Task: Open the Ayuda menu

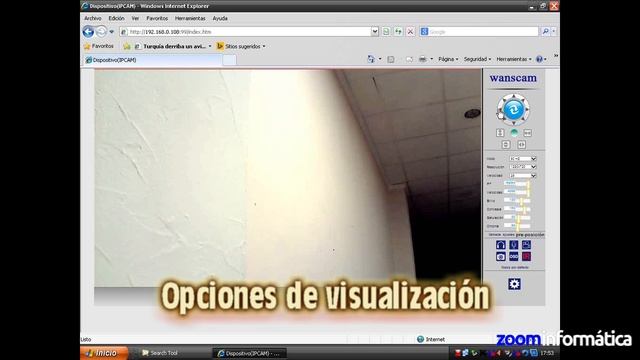Action: [x=220, y=18]
